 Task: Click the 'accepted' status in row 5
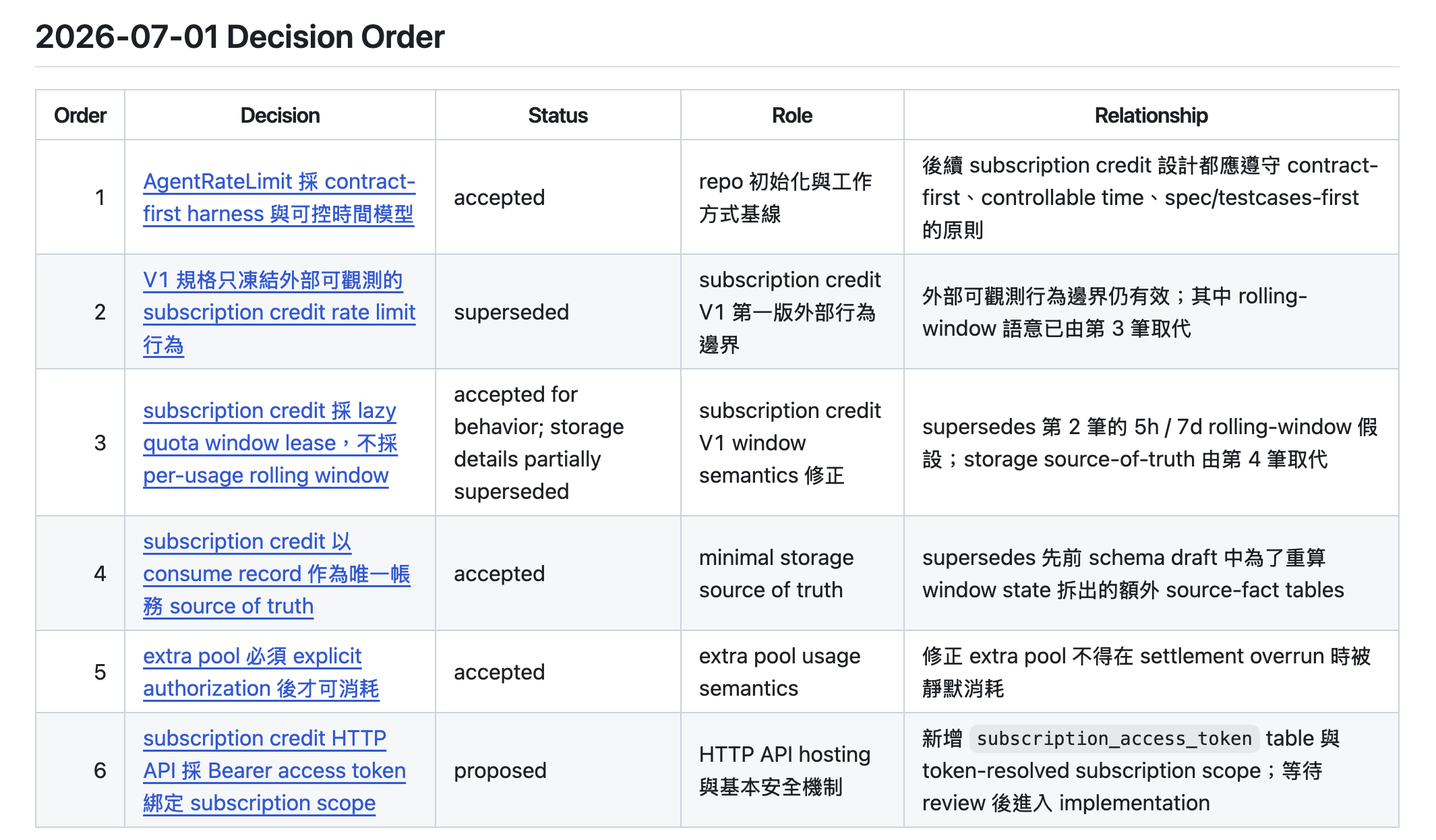pos(500,672)
